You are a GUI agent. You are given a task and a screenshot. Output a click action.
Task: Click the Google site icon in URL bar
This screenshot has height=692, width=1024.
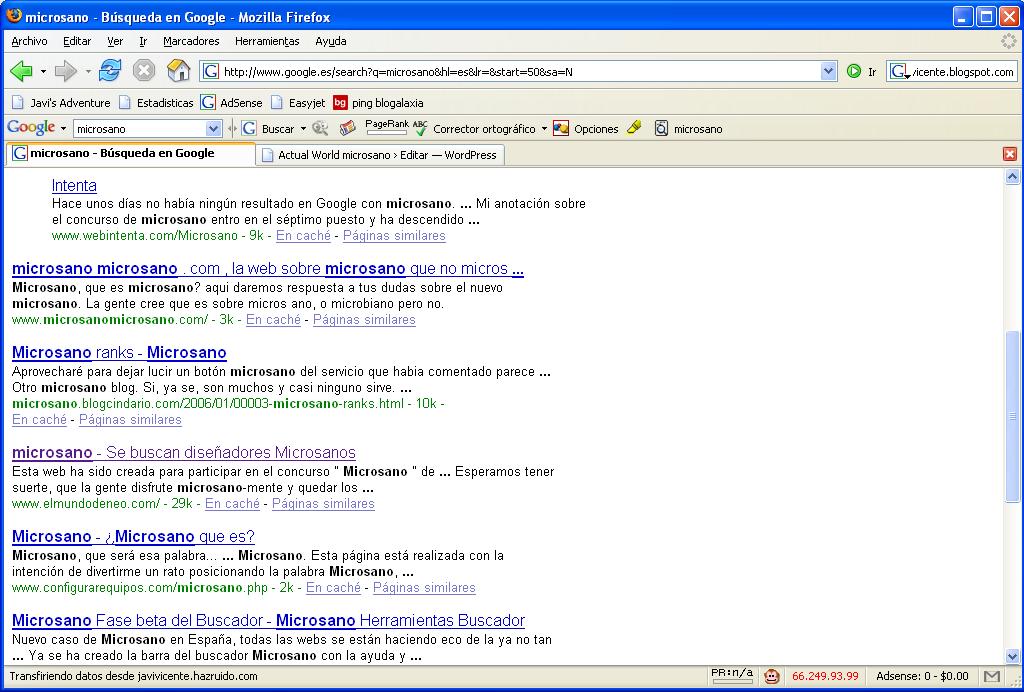pos(210,71)
